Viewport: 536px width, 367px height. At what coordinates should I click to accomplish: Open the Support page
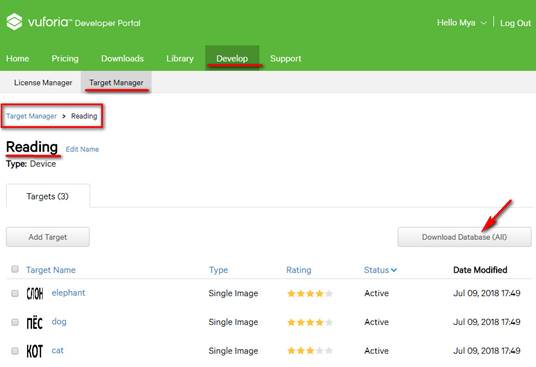[285, 58]
